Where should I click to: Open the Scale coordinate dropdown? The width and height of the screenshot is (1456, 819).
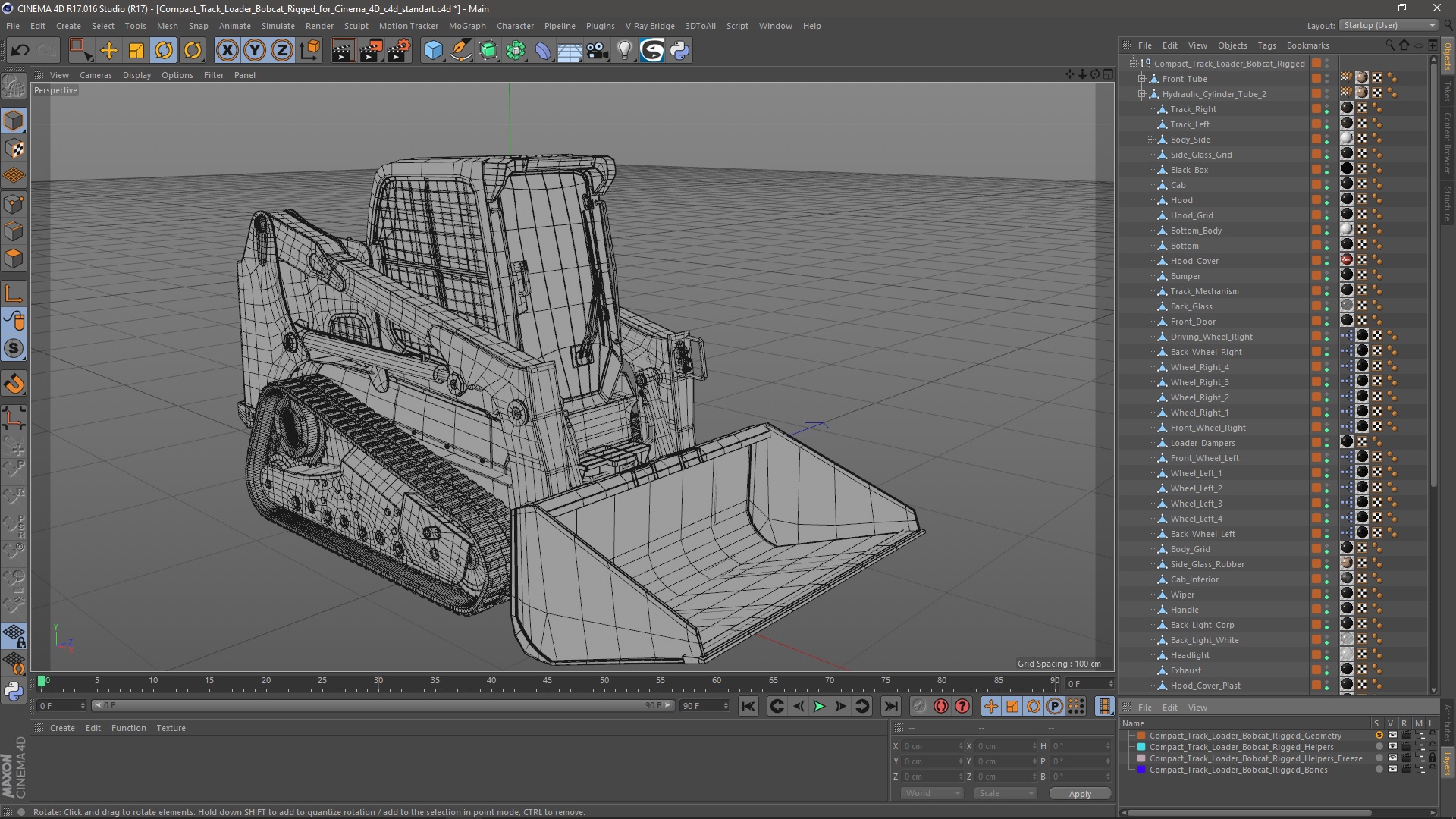(1006, 793)
